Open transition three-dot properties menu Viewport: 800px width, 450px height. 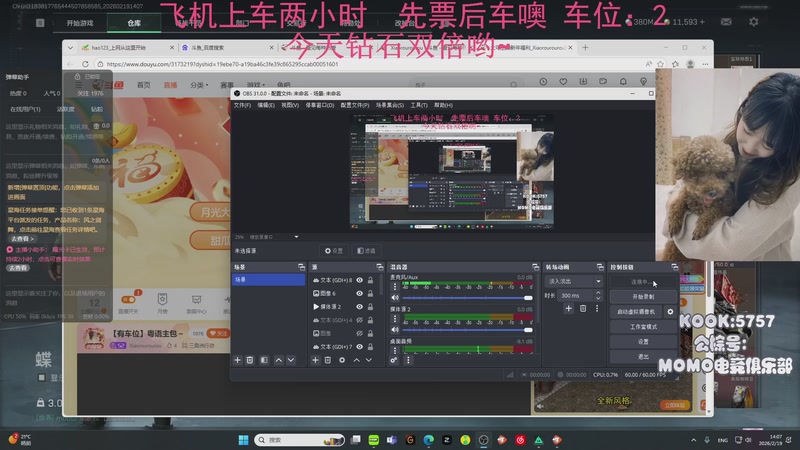point(596,308)
